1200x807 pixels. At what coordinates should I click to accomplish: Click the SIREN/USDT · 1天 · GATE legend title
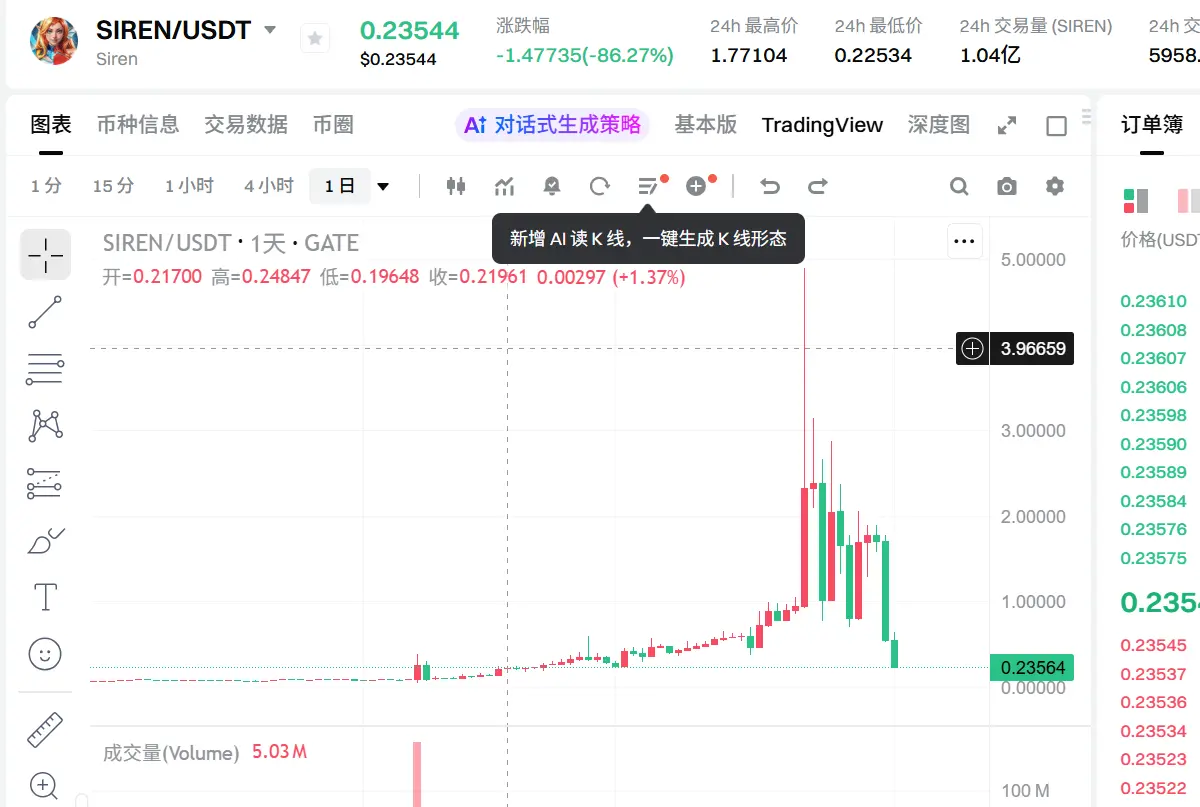tap(231, 243)
